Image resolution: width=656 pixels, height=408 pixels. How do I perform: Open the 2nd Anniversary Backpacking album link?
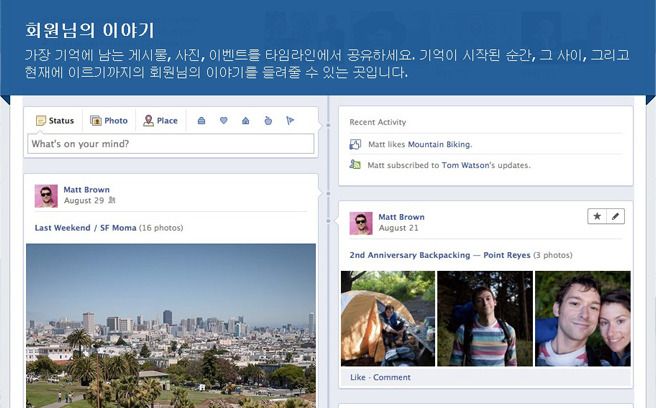(440, 255)
